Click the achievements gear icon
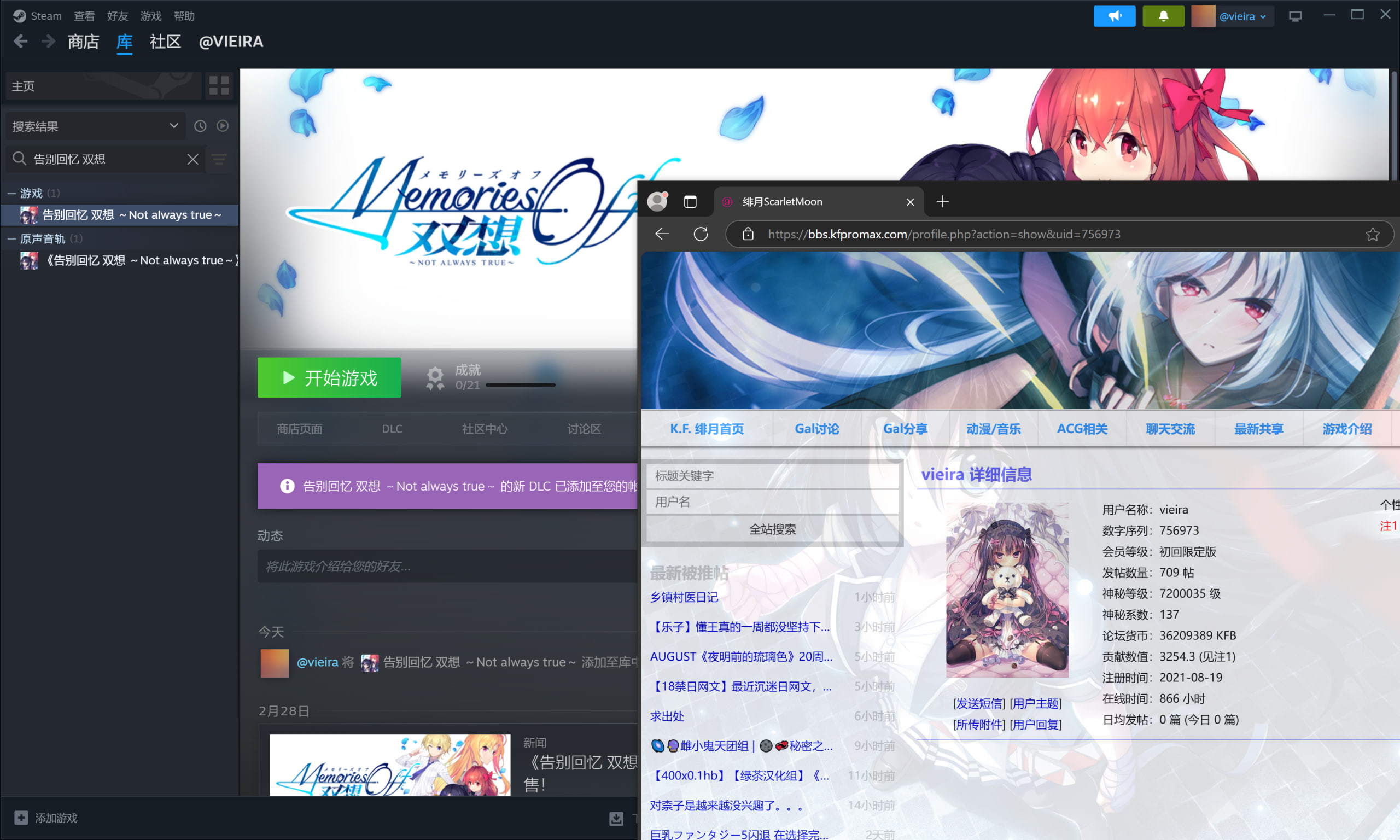1400x840 pixels. [435, 378]
